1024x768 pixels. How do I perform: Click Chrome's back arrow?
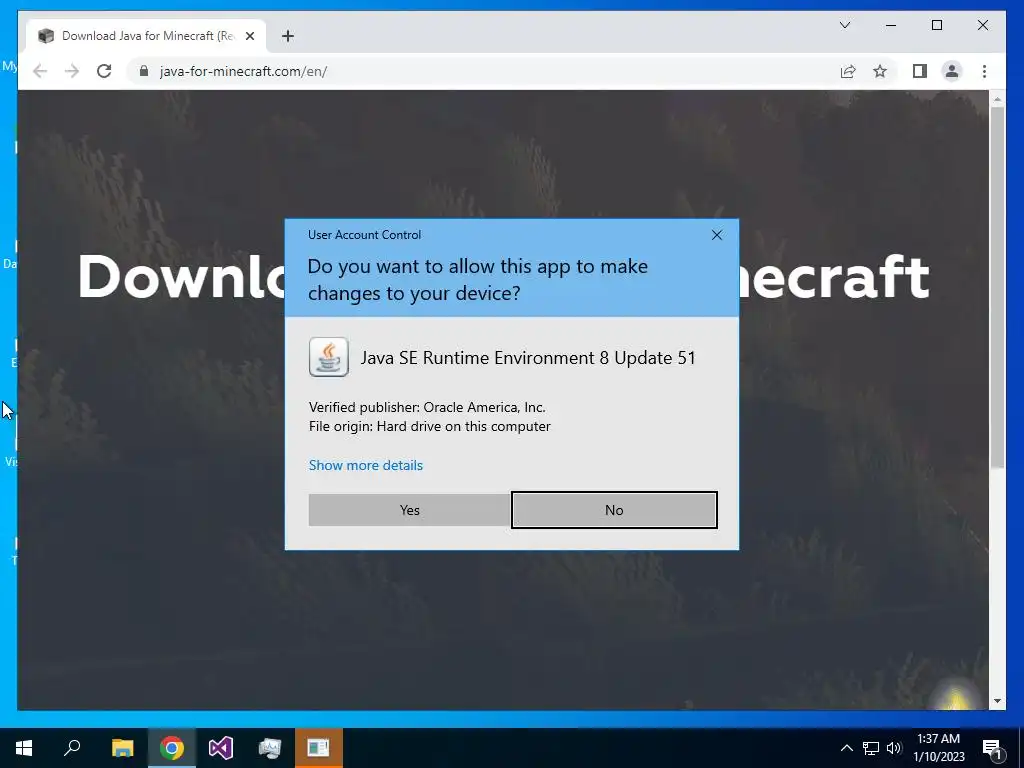40,71
